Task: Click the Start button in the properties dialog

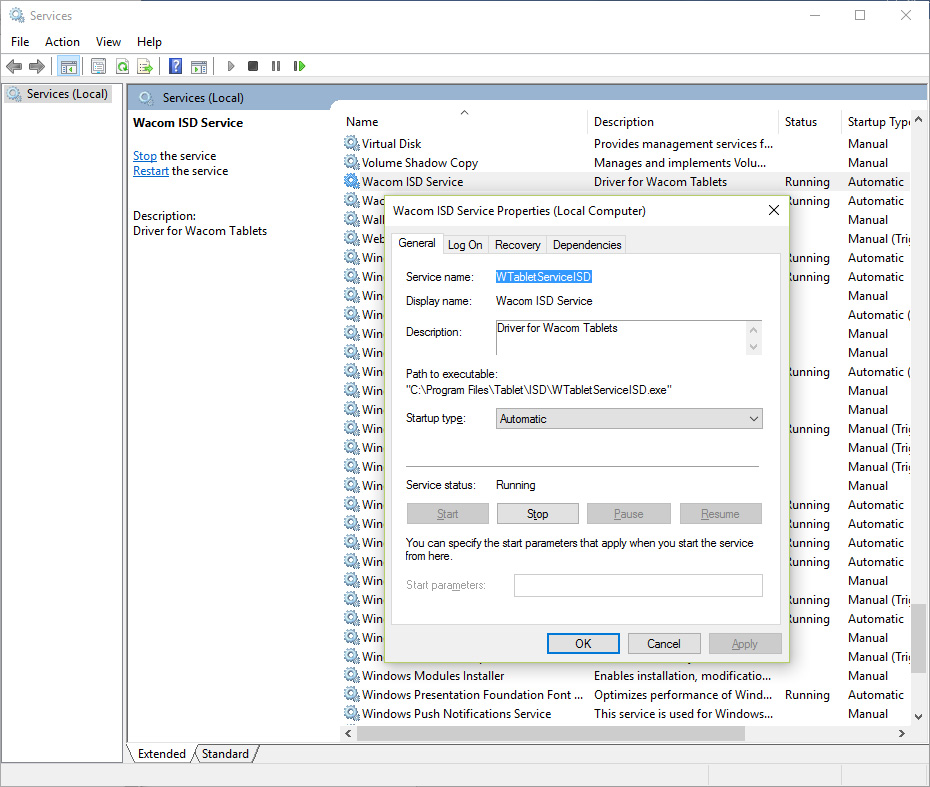Action: pos(448,514)
